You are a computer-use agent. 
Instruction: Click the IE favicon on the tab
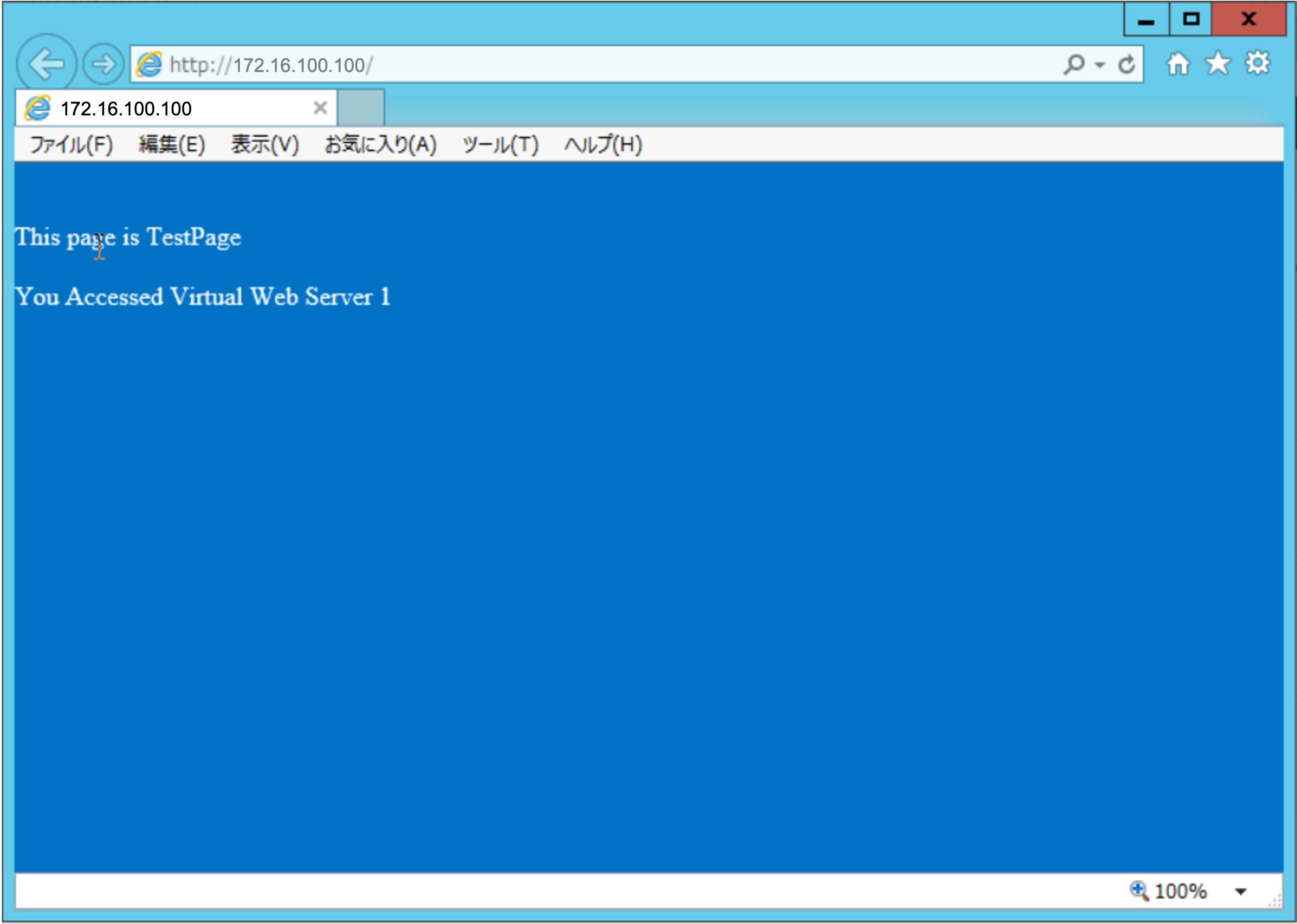38,108
